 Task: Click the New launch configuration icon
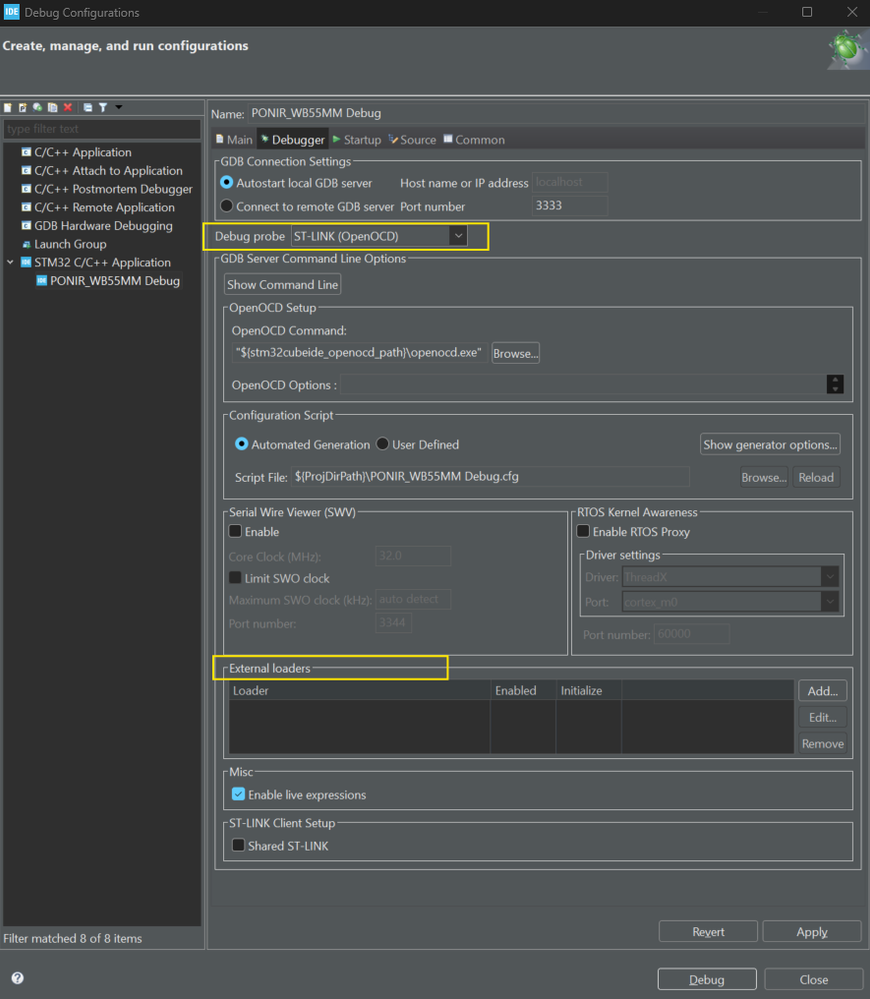pos(8,108)
